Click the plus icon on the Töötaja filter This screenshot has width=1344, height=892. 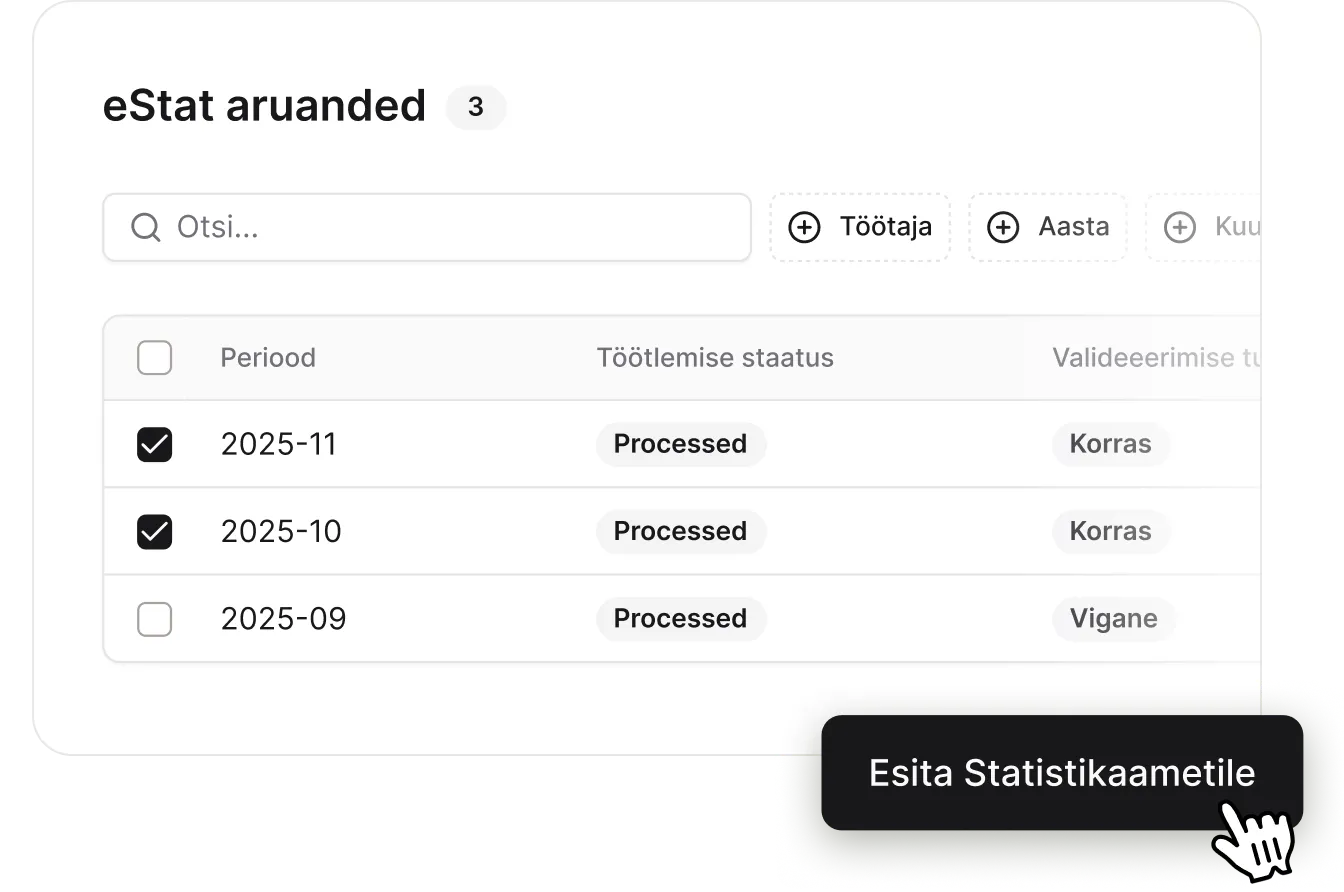pos(805,228)
